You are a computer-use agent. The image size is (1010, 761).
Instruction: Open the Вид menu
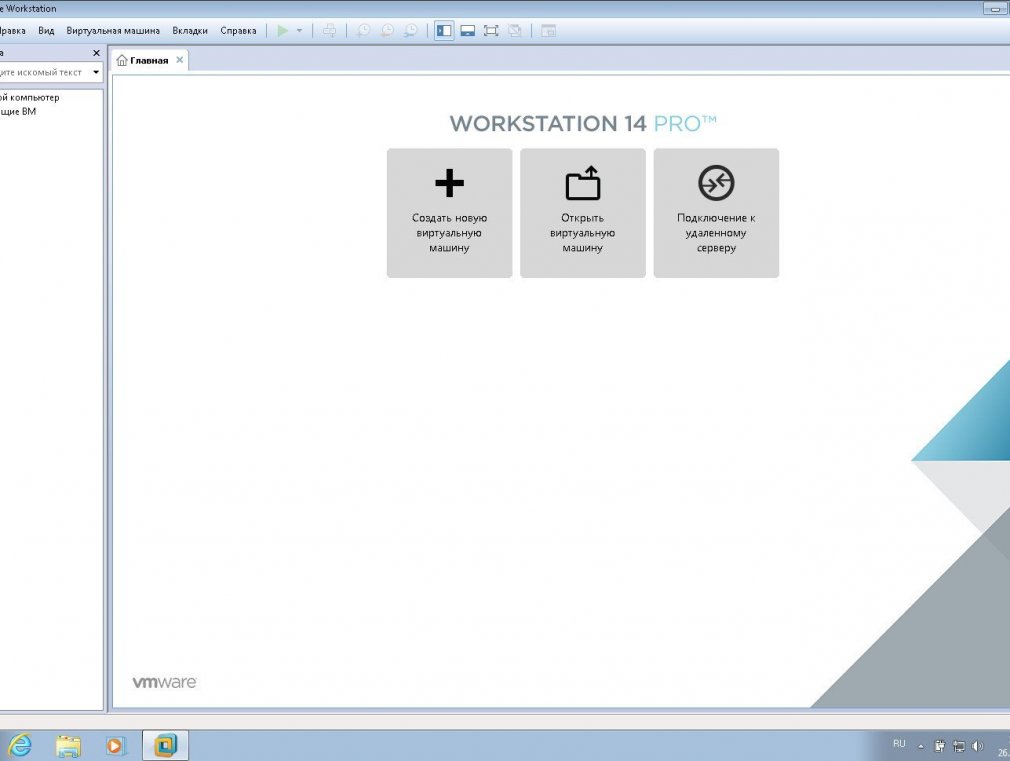pyautogui.click(x=46, y=30)
